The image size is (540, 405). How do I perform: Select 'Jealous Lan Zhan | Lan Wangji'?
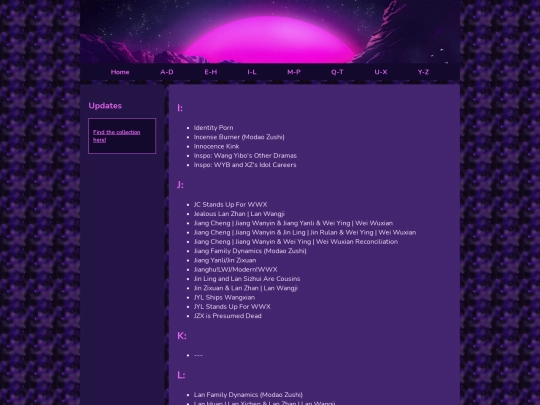pyautogui.click(x=239, y=214)
